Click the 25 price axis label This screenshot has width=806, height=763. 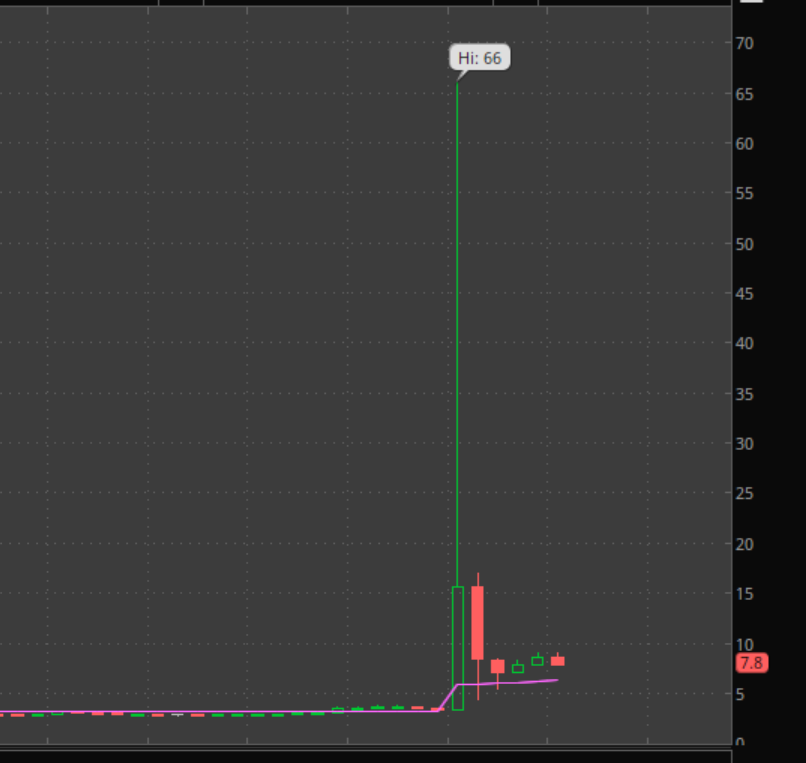coord(744,494)
